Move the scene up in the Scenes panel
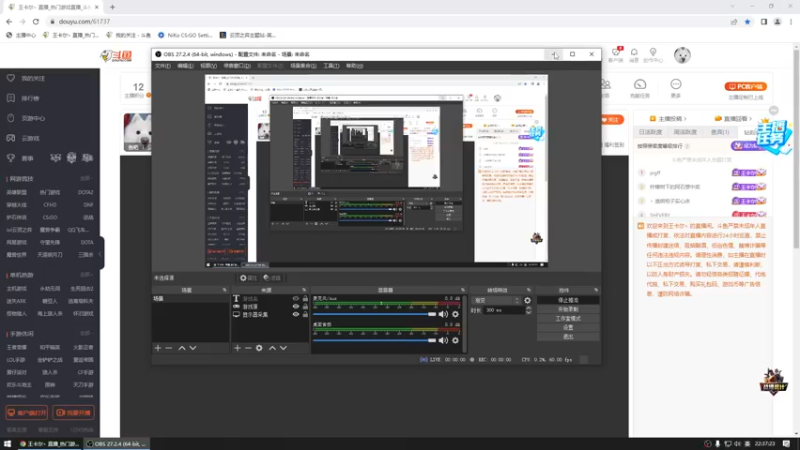 pos(182,348)
